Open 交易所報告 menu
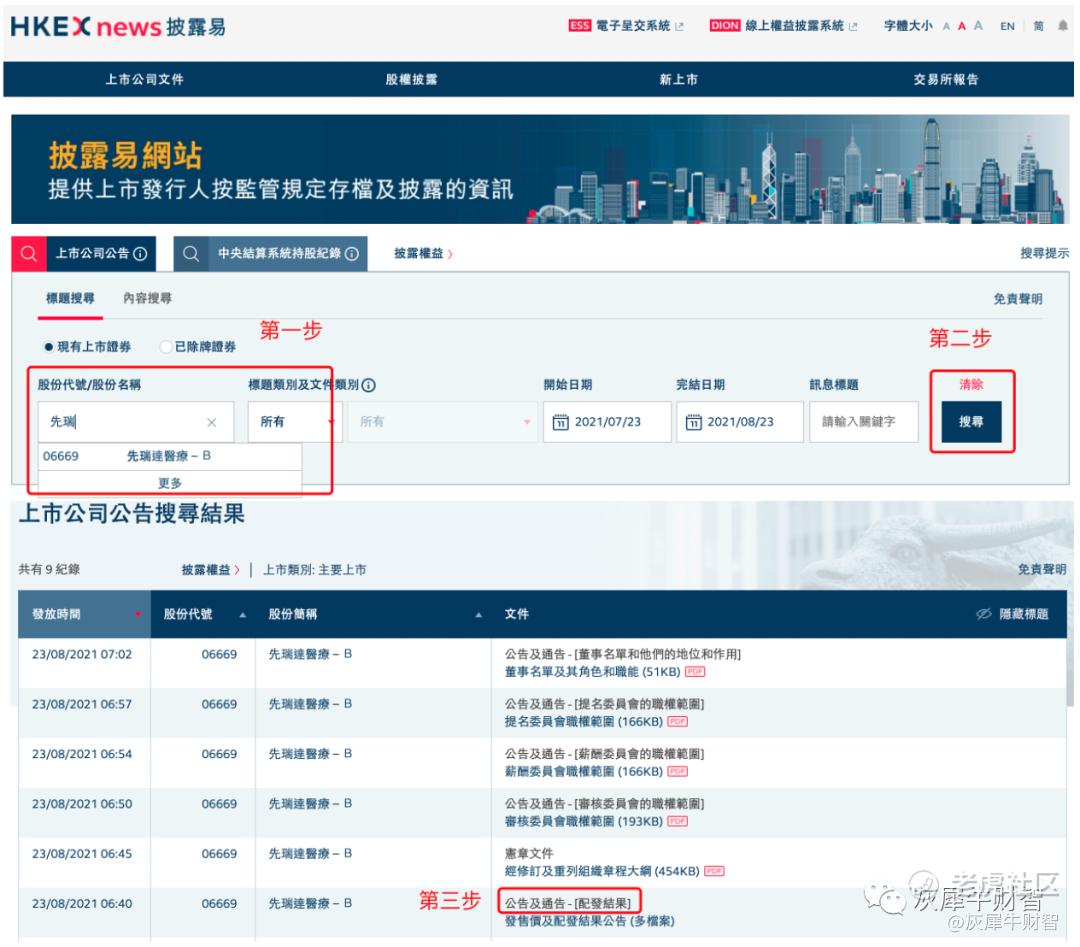Viewport: 1080px width, 947px height. coord(946,79)
